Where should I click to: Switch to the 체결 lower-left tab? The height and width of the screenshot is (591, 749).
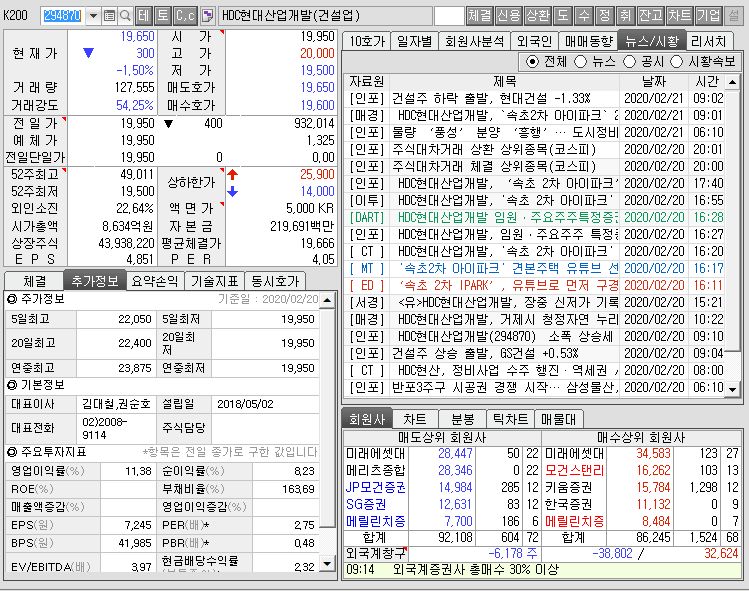pos(34,281)
